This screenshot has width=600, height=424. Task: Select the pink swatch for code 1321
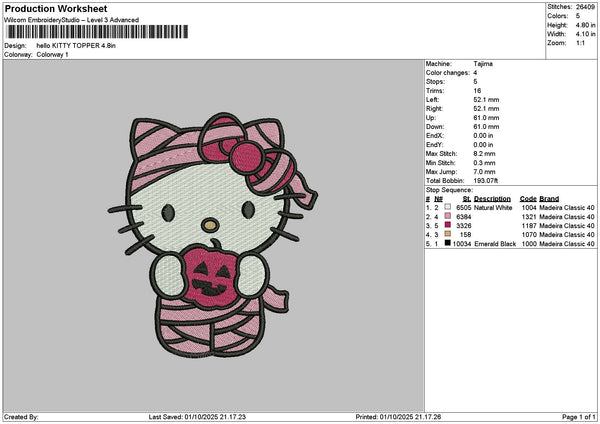[447, 216]
